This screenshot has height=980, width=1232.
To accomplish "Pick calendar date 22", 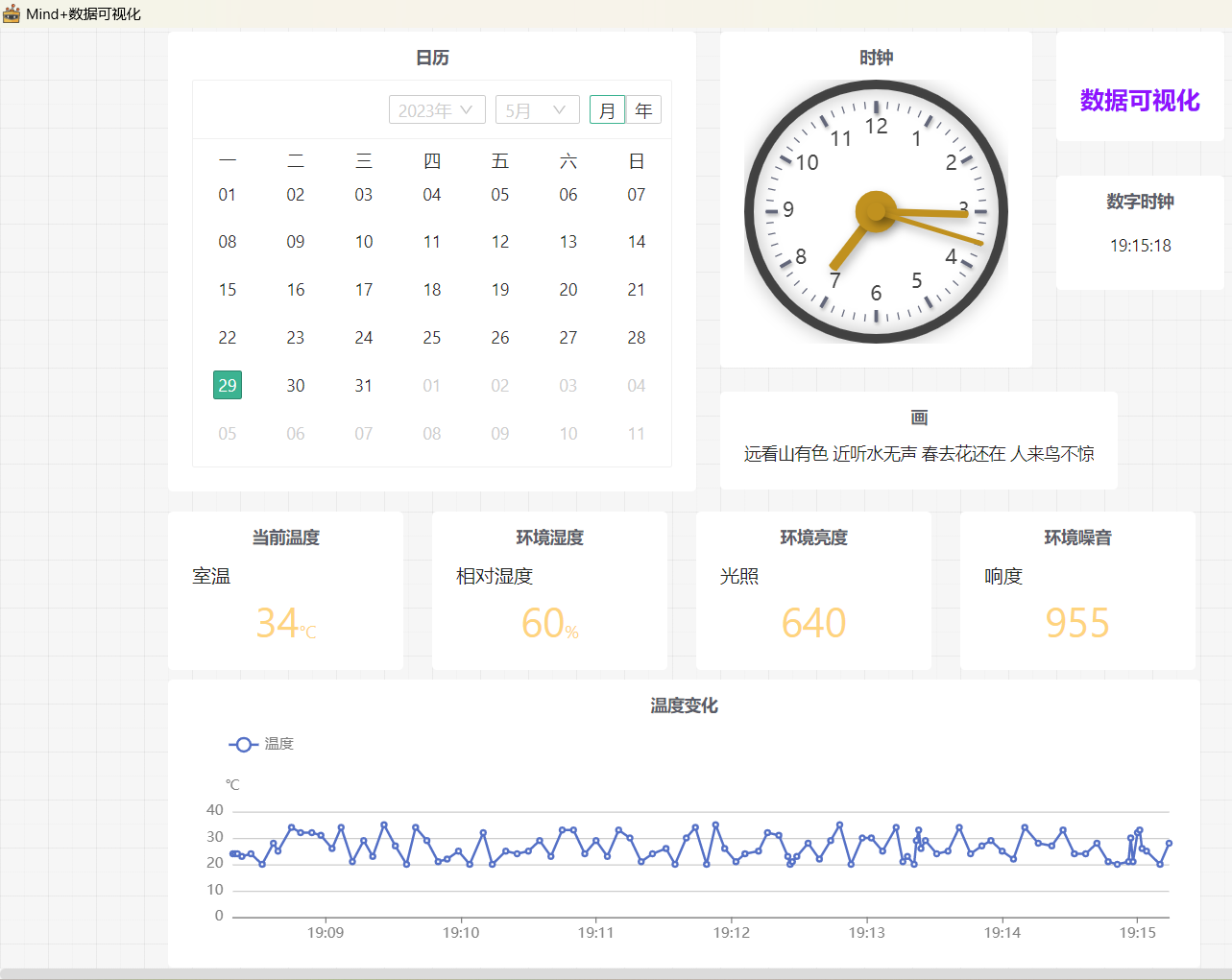I will click(228, 337).
